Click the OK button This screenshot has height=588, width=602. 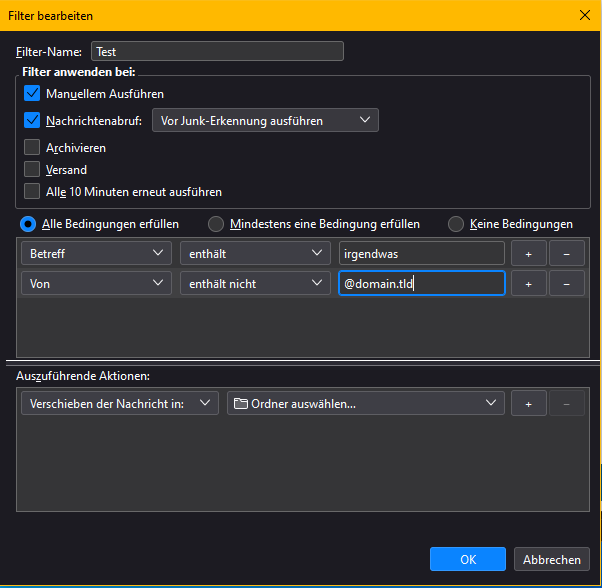pyautogui.click(x=467, y=560)
